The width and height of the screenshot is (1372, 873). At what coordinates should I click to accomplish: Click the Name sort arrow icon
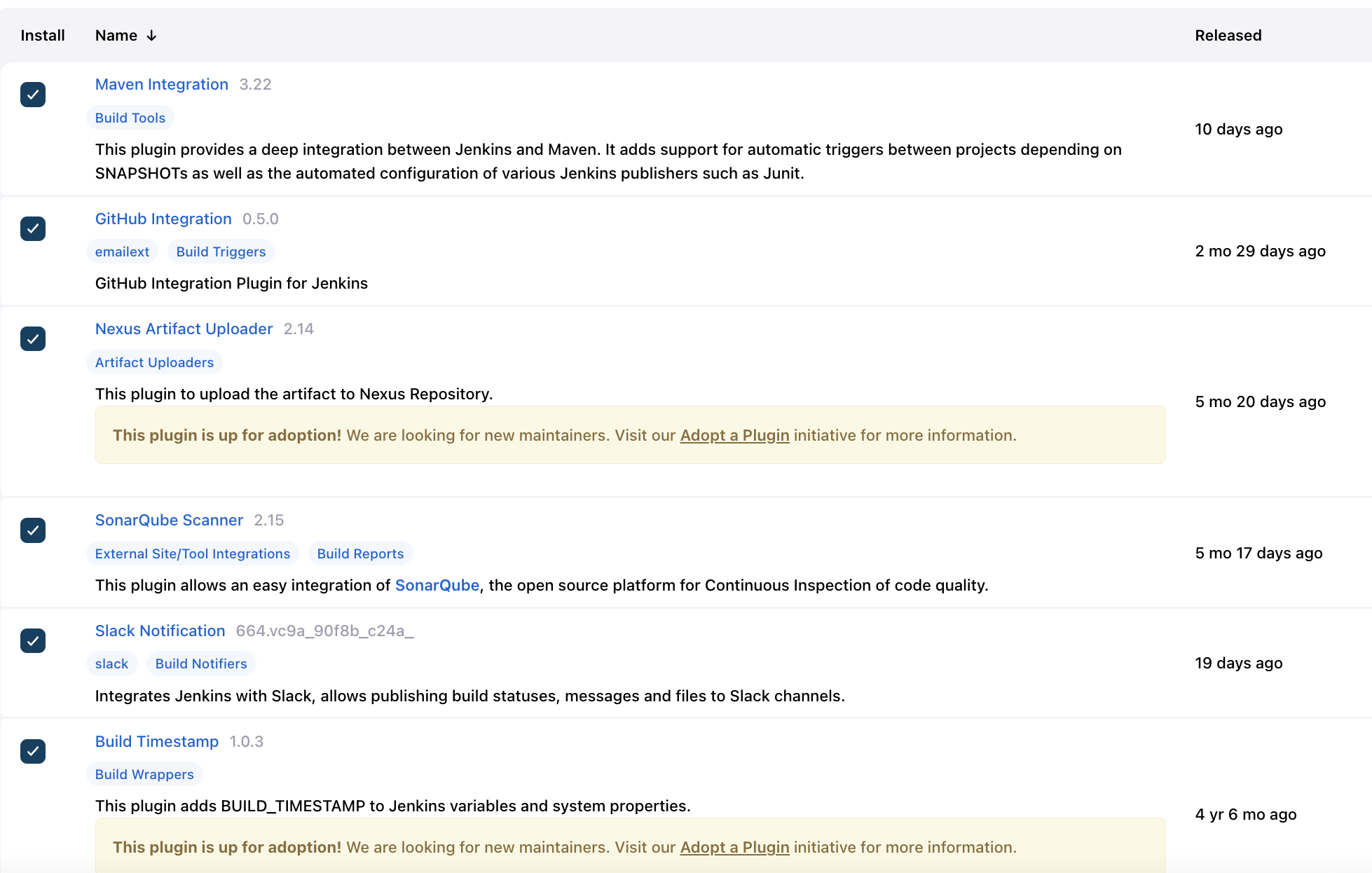(151, 36)
